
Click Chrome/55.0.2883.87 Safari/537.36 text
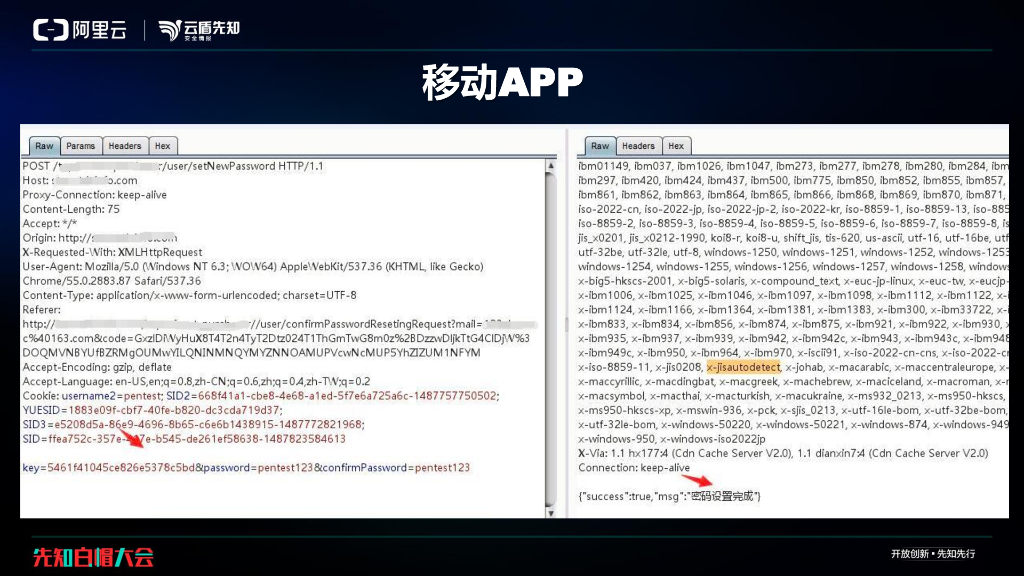[112, 281]
